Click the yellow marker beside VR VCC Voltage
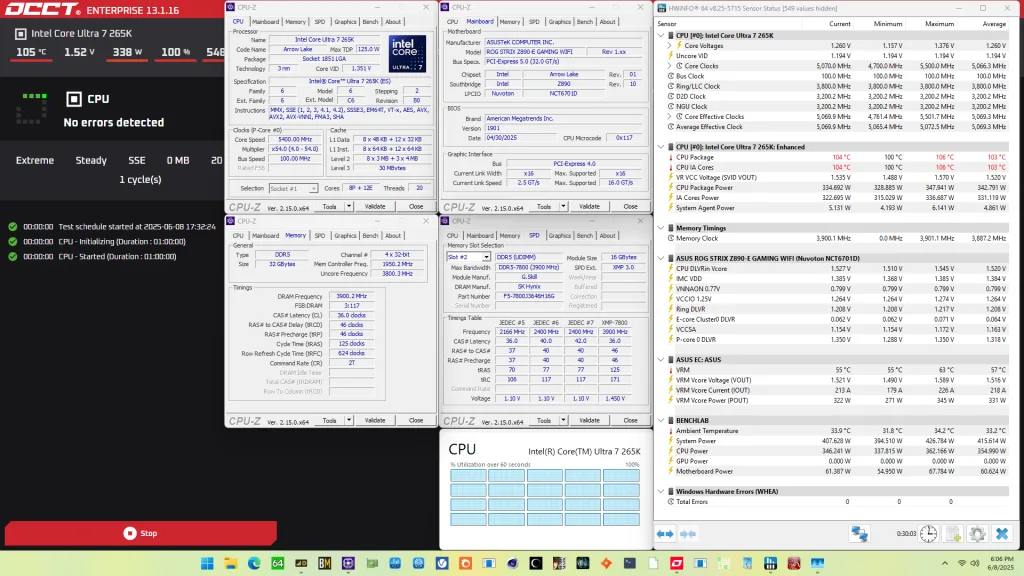 [x=670, y=177]
